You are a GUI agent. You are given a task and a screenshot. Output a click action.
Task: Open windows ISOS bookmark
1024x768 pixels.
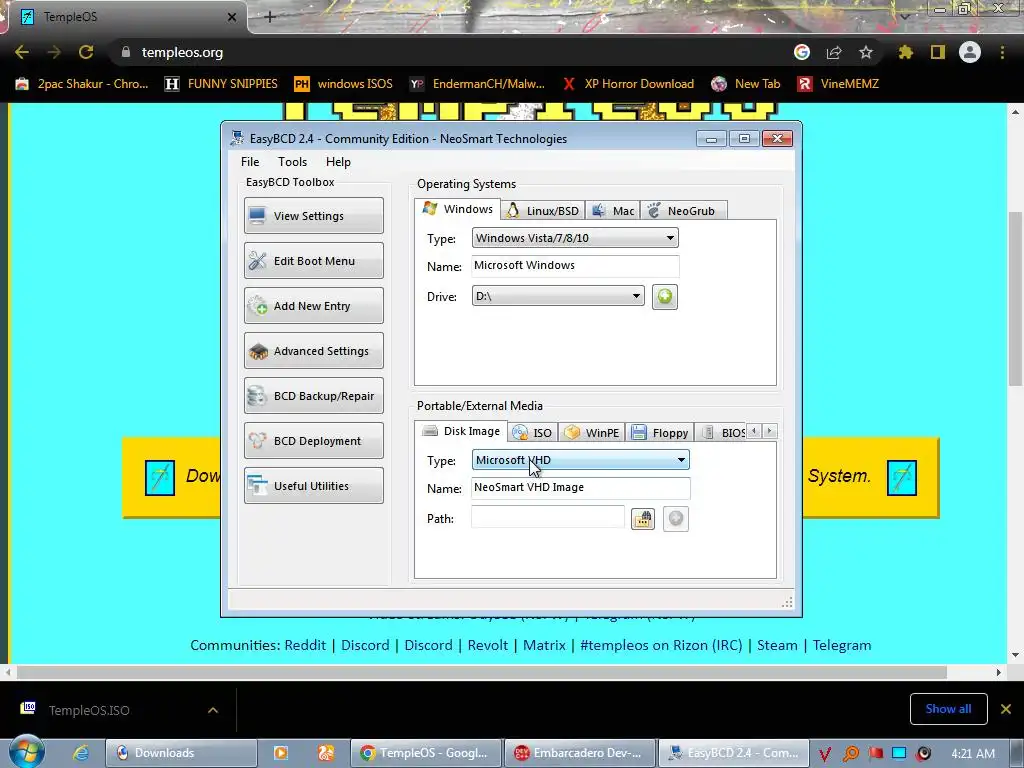344,84
